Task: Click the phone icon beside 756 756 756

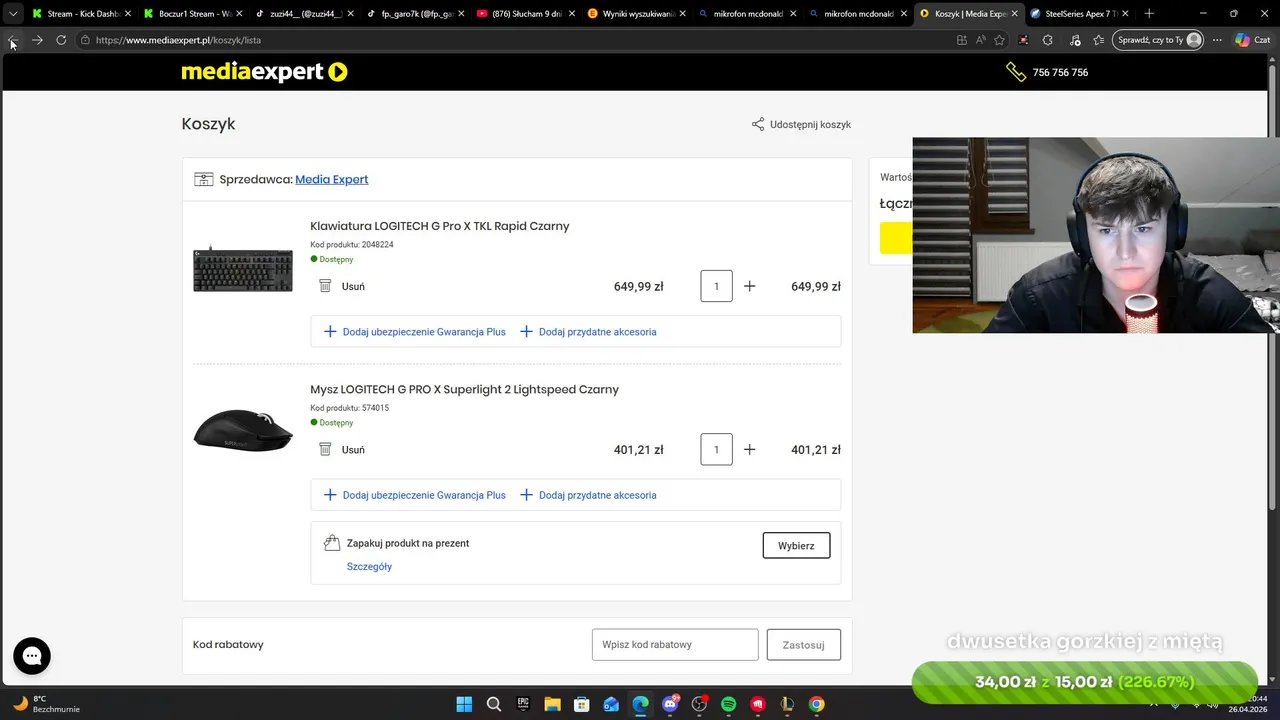Action: pyautogui.click(x=1016, y=72)
